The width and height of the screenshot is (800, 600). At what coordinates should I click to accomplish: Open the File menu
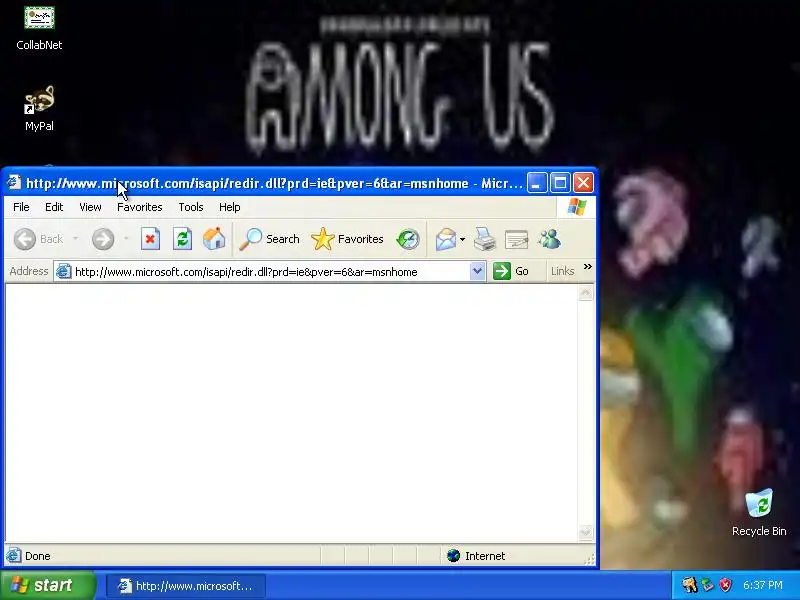[x=21, y=207]
